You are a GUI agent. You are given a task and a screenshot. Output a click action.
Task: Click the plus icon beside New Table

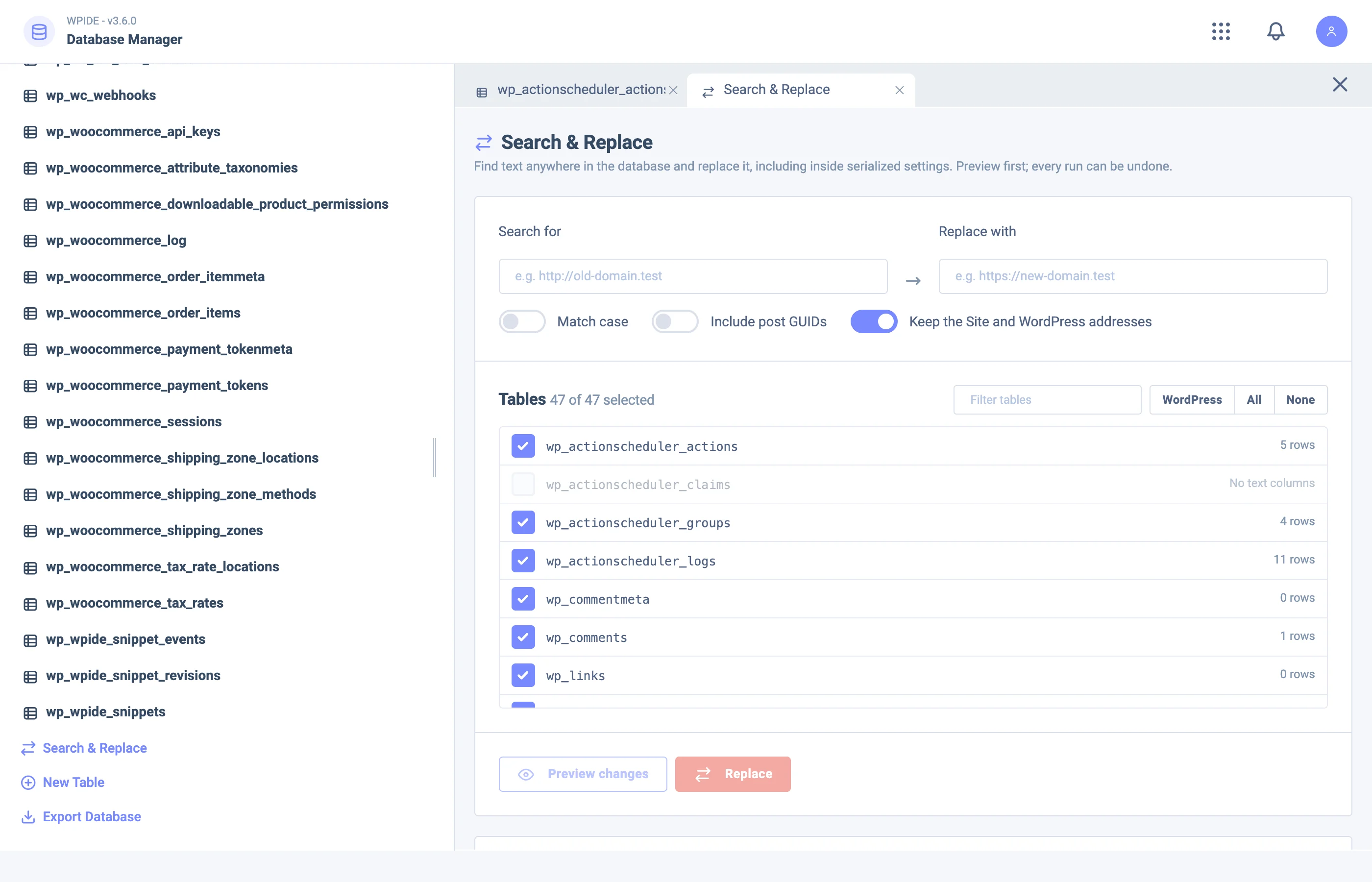[x=28, y=783]
